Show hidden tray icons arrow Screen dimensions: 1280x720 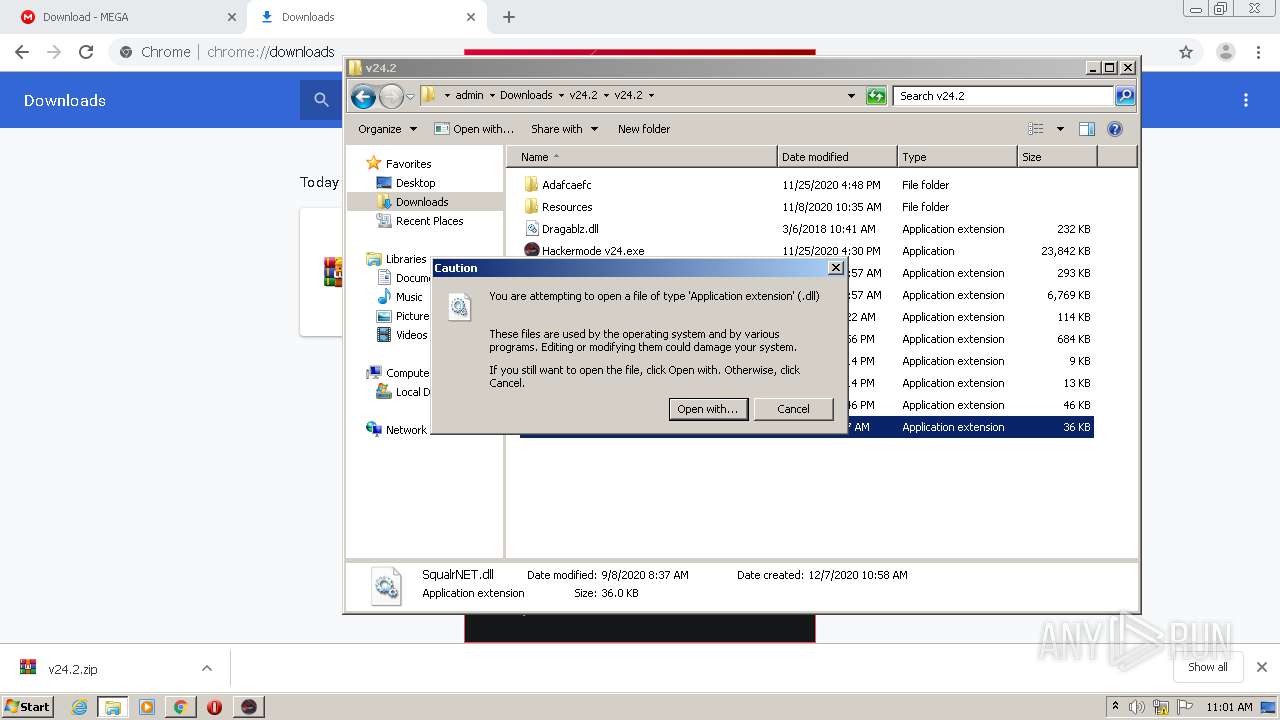pos(1117,707)
